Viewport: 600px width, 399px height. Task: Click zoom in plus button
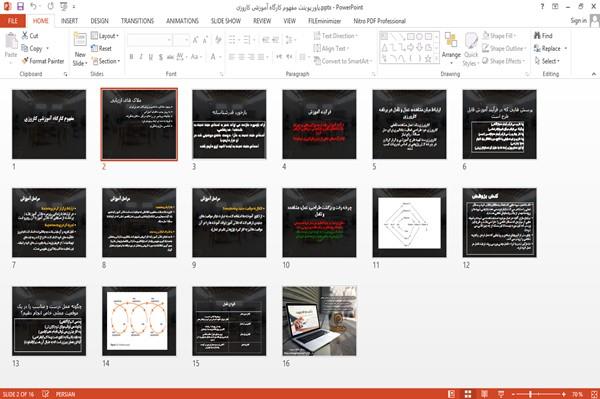[x=564, y=394]
